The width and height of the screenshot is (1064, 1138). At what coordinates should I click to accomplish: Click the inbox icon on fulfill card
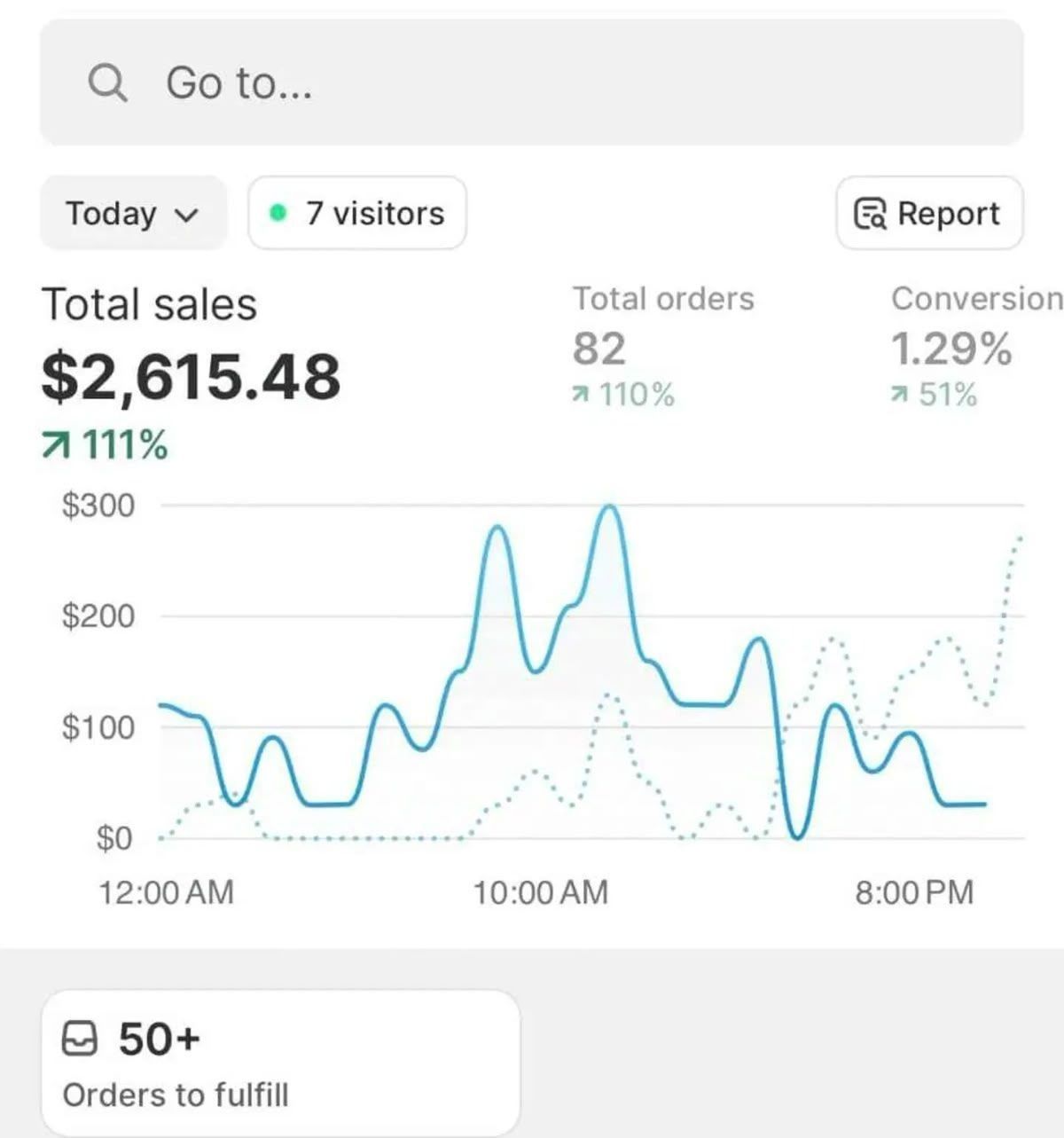(x=80, y=1038)
